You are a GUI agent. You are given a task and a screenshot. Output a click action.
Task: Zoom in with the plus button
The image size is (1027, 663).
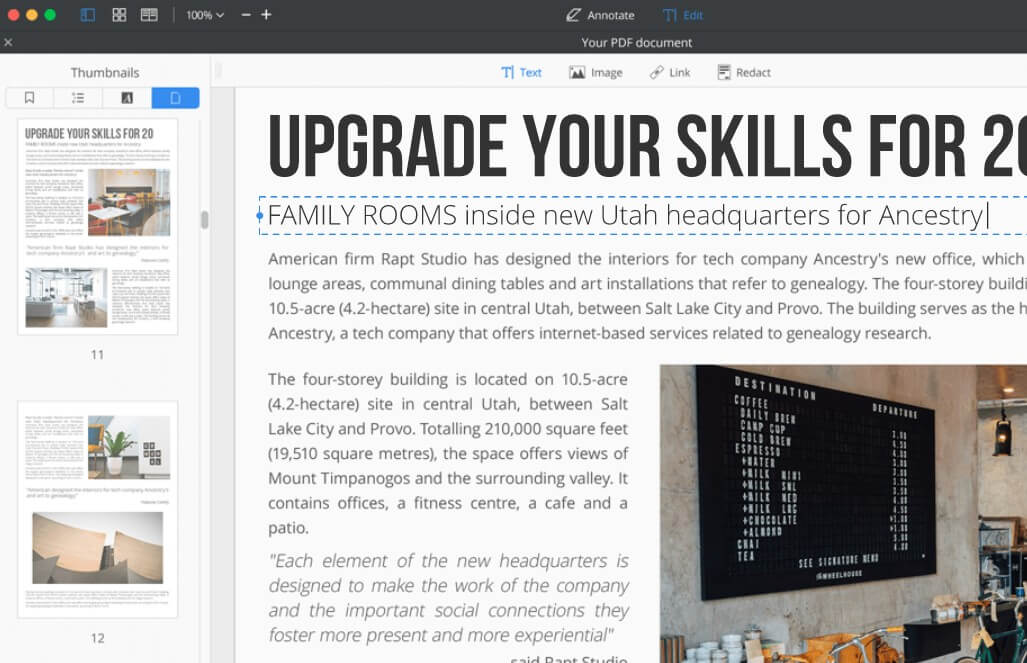[x=266, y=15]
